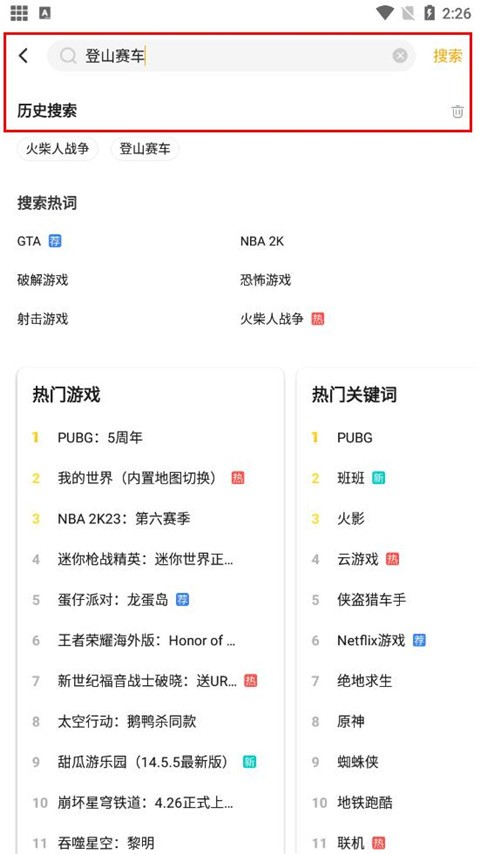
Task: Choose the NBA 2K hot search term
Action: coord(262,241)
